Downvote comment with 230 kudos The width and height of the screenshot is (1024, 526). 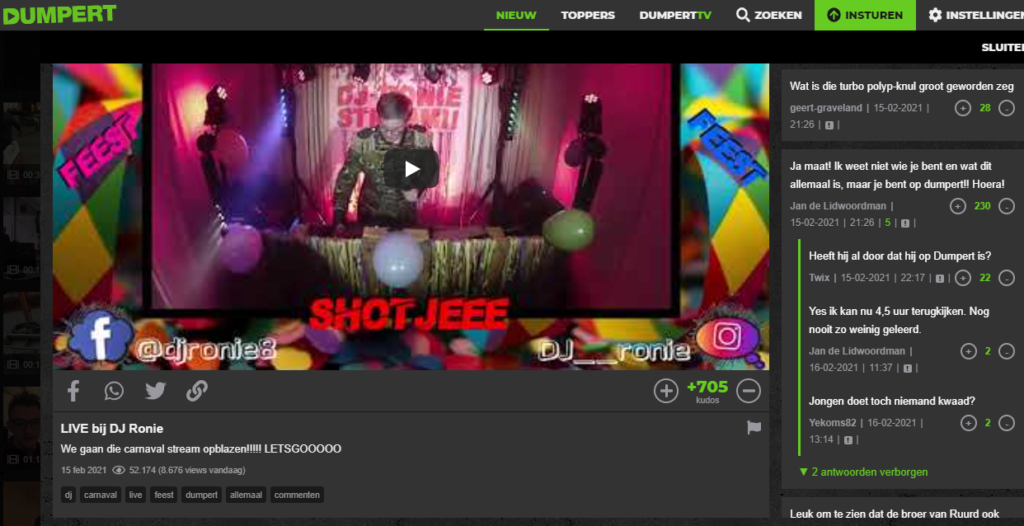click(1006, 206)
